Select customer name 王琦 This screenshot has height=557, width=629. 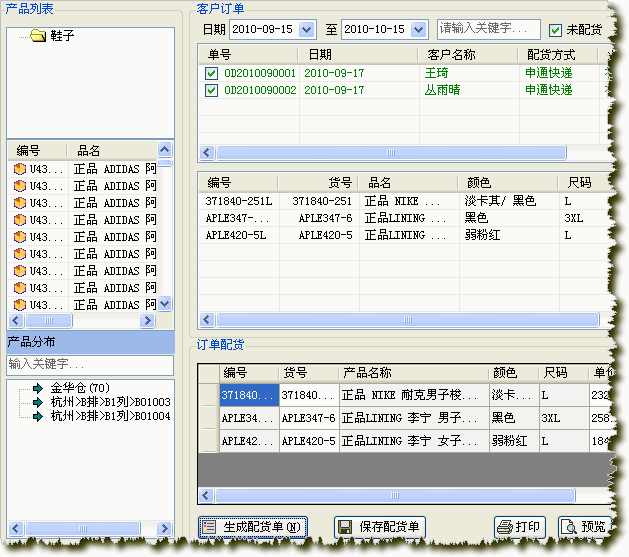coord(436,73)
